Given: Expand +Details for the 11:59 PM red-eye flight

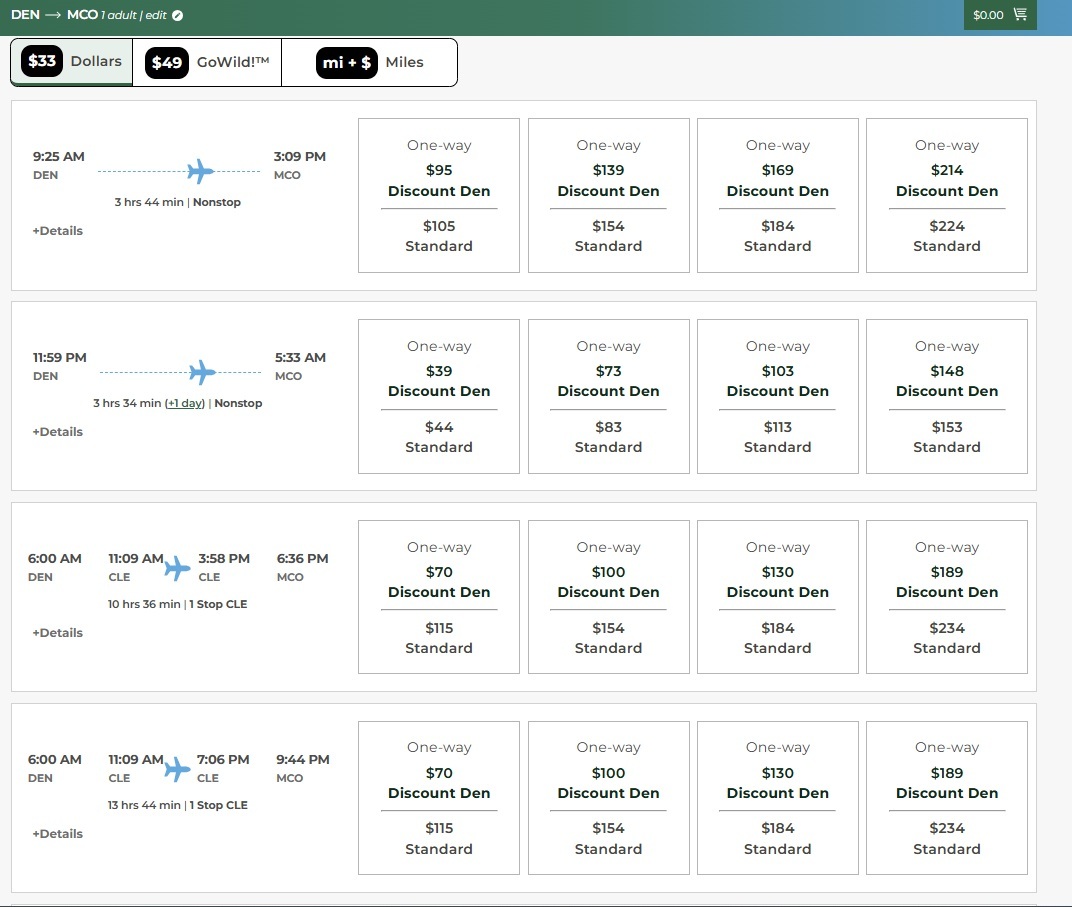Looking at the screenshot, I should click(x=58, y=432).
